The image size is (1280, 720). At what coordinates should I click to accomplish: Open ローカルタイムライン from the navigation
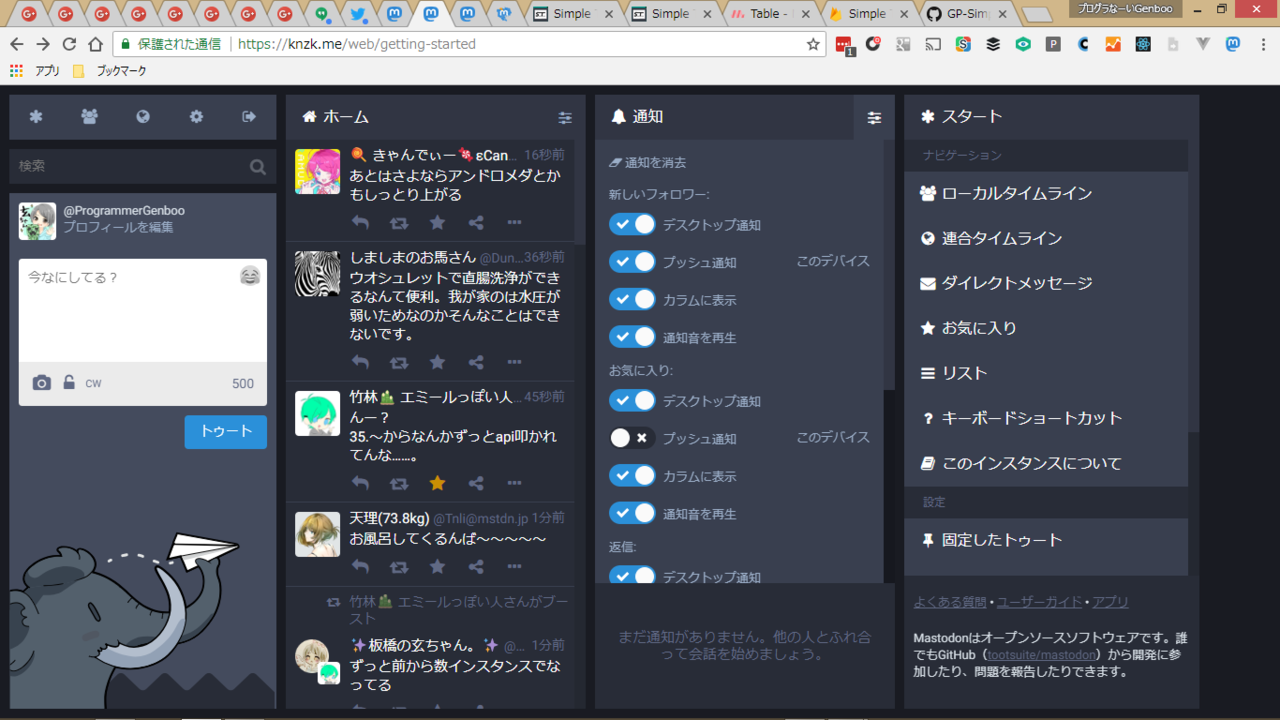(1016, 194)
